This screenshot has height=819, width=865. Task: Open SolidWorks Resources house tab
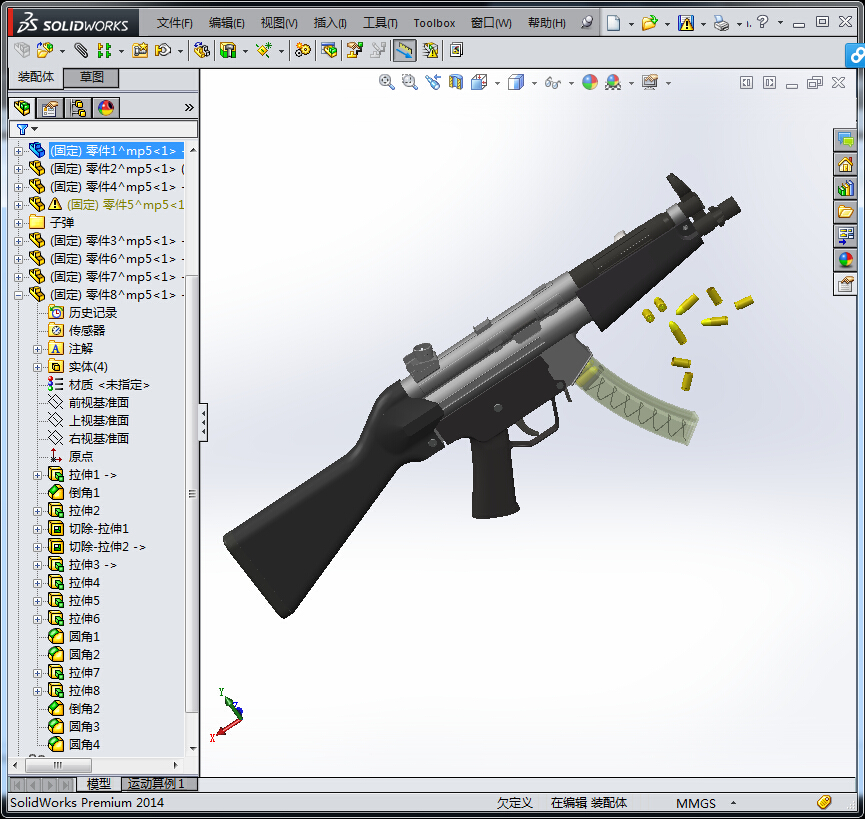[x=845, y=164]
